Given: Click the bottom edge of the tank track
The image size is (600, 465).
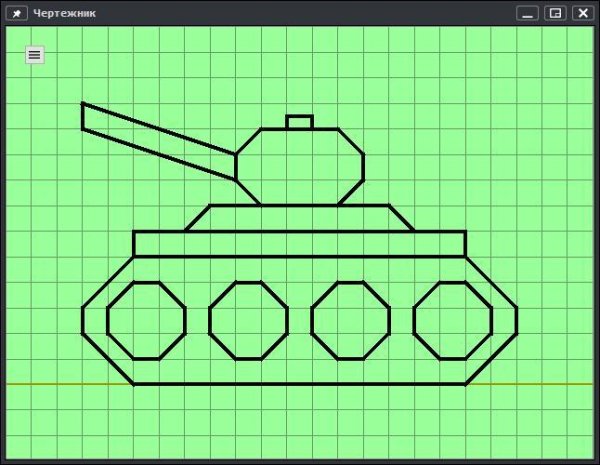Looking at the screenshot, I should pos(299,383).
